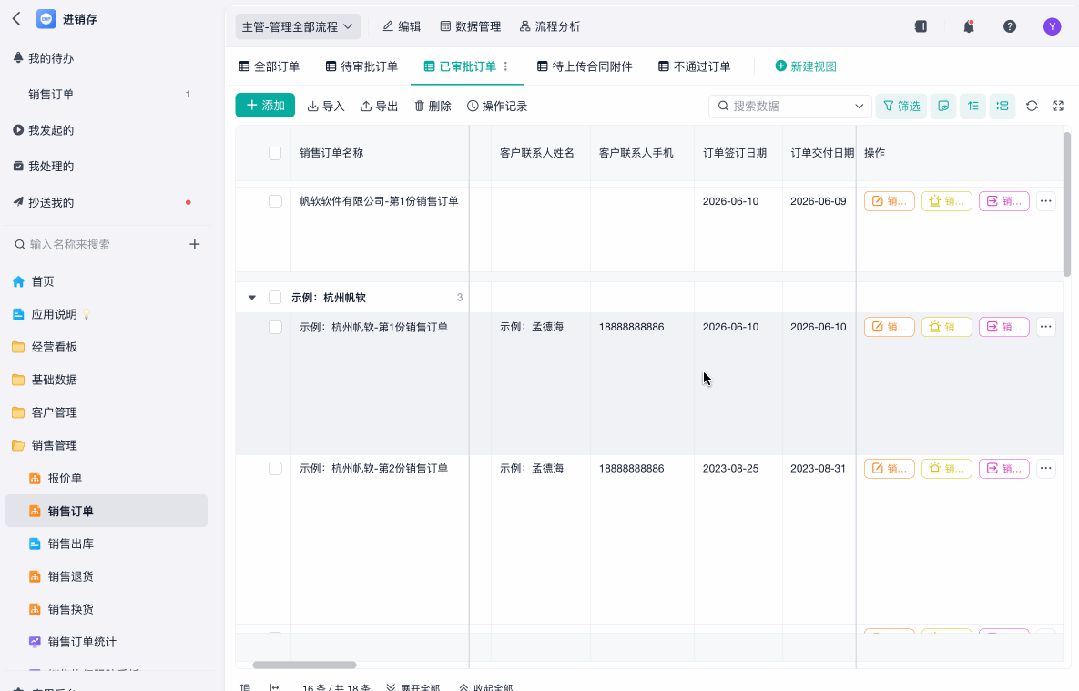Click the orange edit button for 杭州帆软-第1份 row
The height and width of the screenshot is (691, 1079).
coord(889,326)
